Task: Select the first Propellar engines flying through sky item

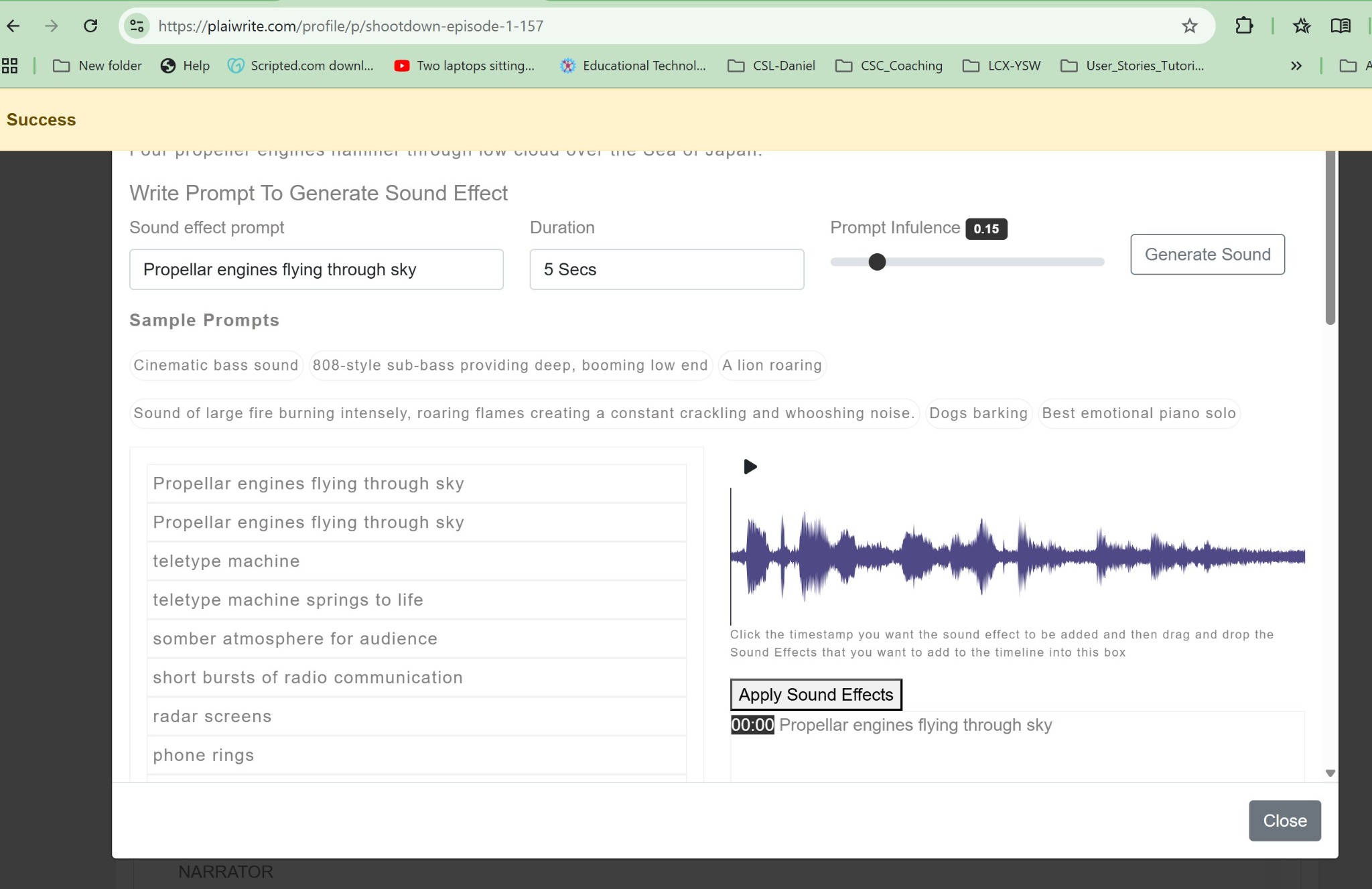Action: coord(416,484)
